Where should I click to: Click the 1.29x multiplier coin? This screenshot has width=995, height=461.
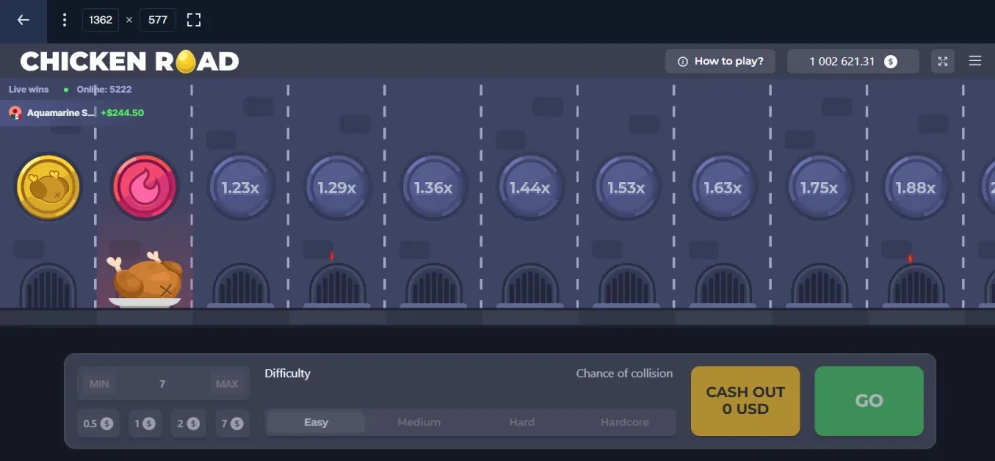tap(338, 187)
